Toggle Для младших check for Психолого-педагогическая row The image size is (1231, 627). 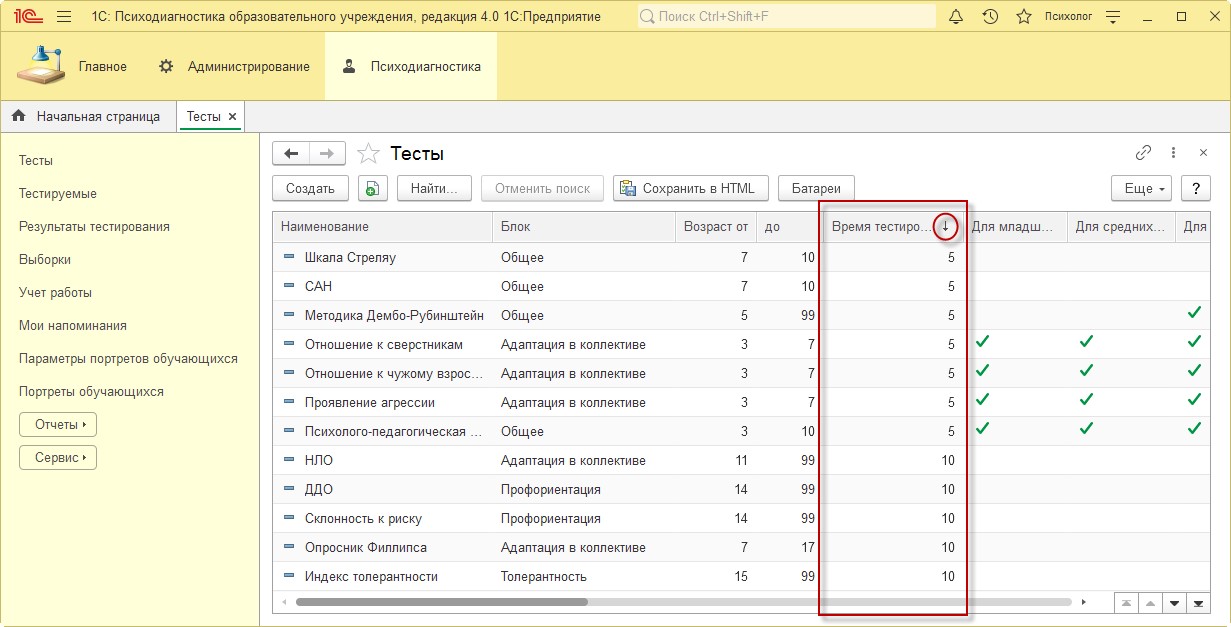coord(983,428)
